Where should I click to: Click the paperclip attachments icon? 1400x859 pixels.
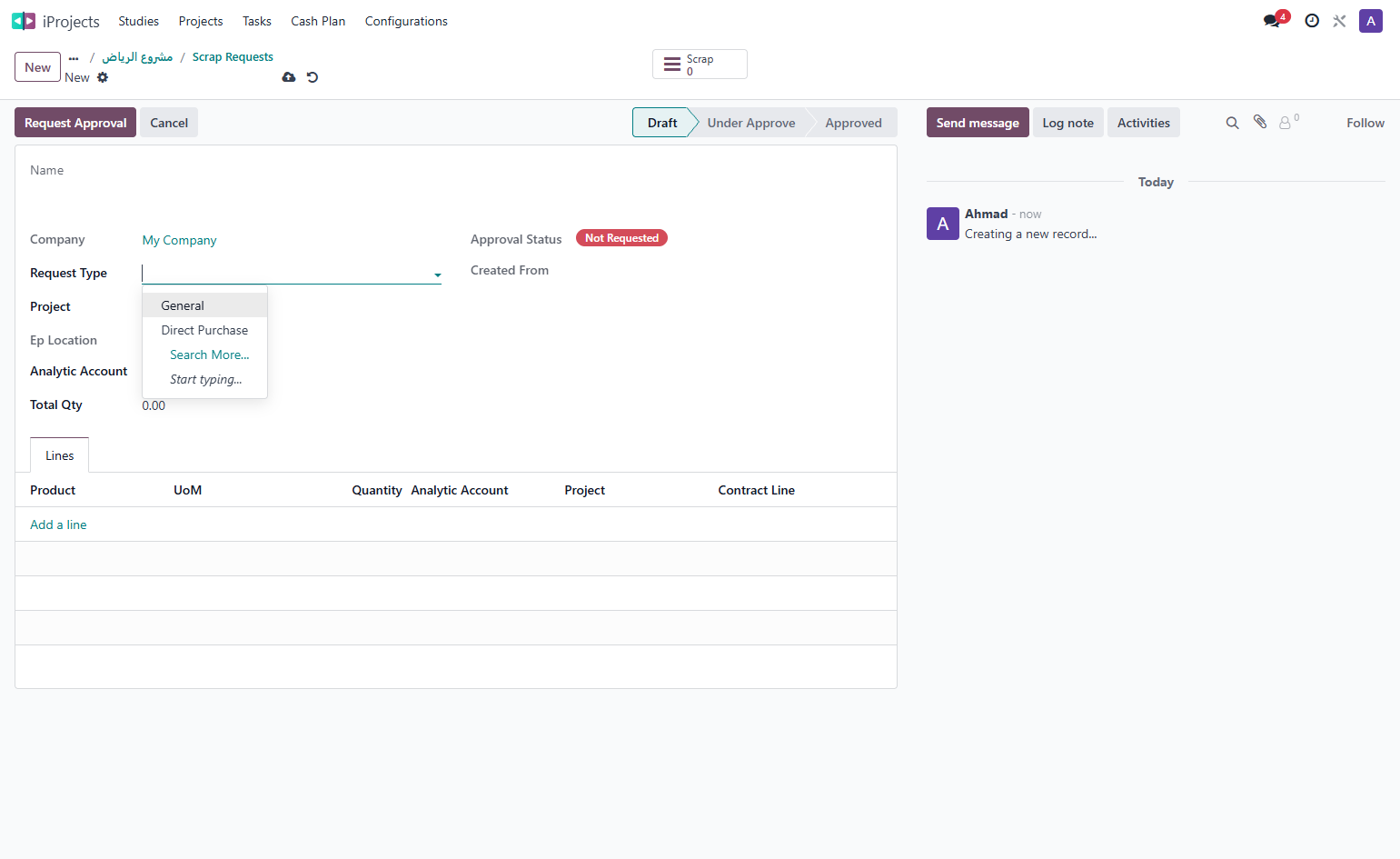1260,122
